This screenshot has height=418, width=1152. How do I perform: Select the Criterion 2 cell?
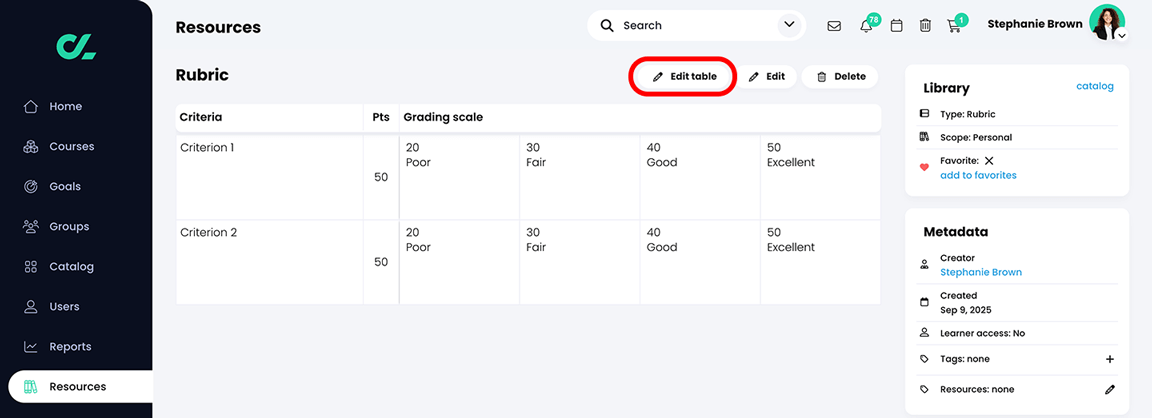coord(270,262)
